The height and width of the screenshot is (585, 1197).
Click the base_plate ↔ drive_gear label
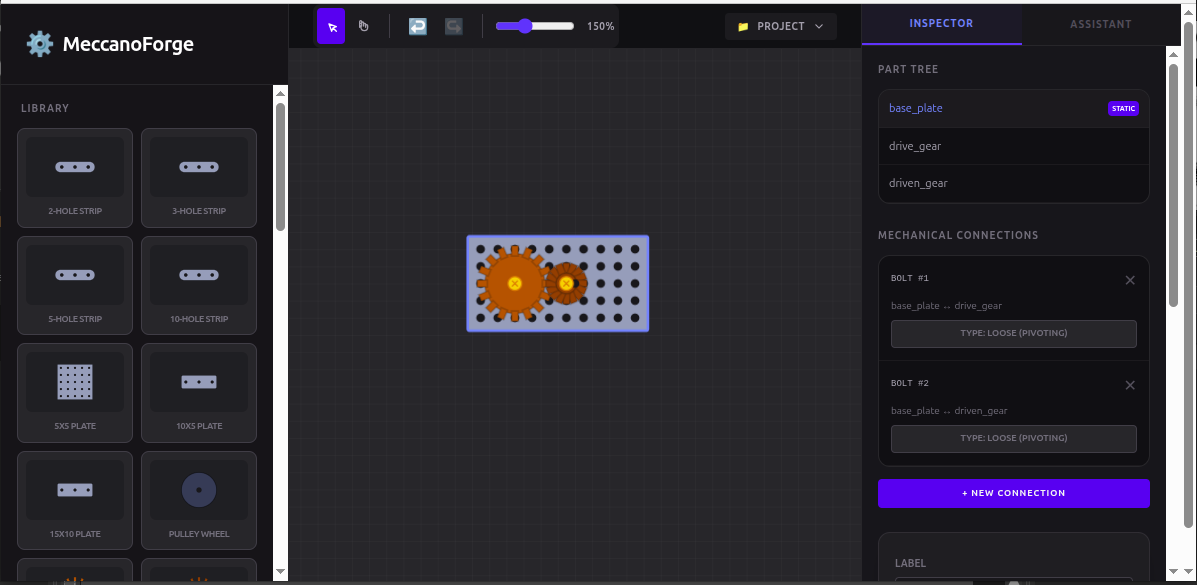click(x=947, y=305)
